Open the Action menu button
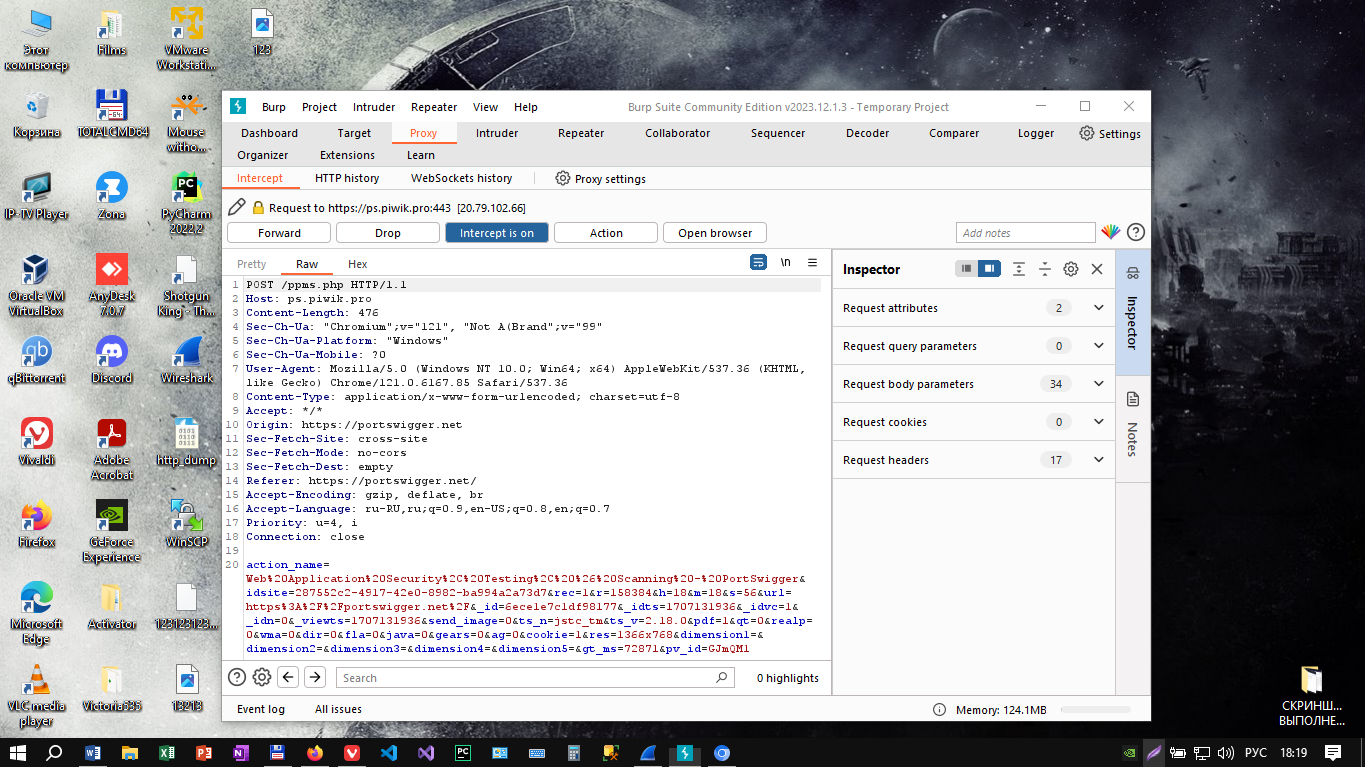Image resolution: width=1365 pixels, height=767 pixels. [606, 233]
